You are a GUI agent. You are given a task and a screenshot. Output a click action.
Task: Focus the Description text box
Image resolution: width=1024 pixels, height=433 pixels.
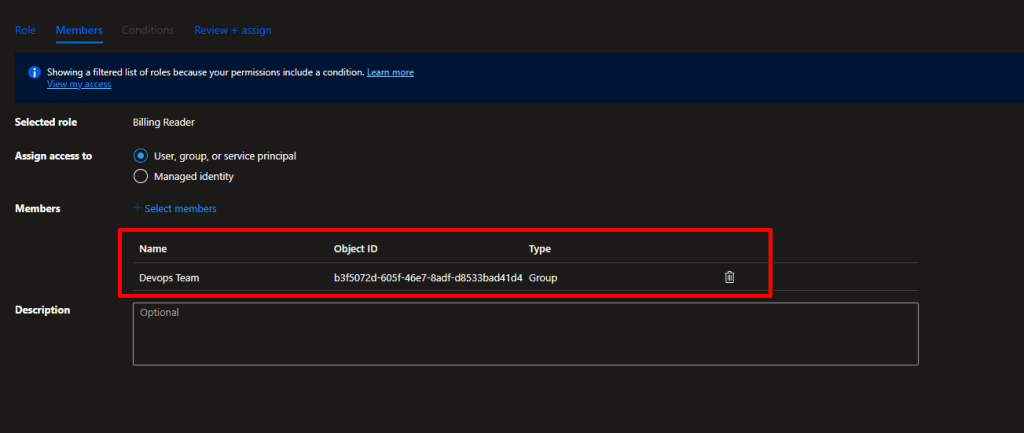525,334
